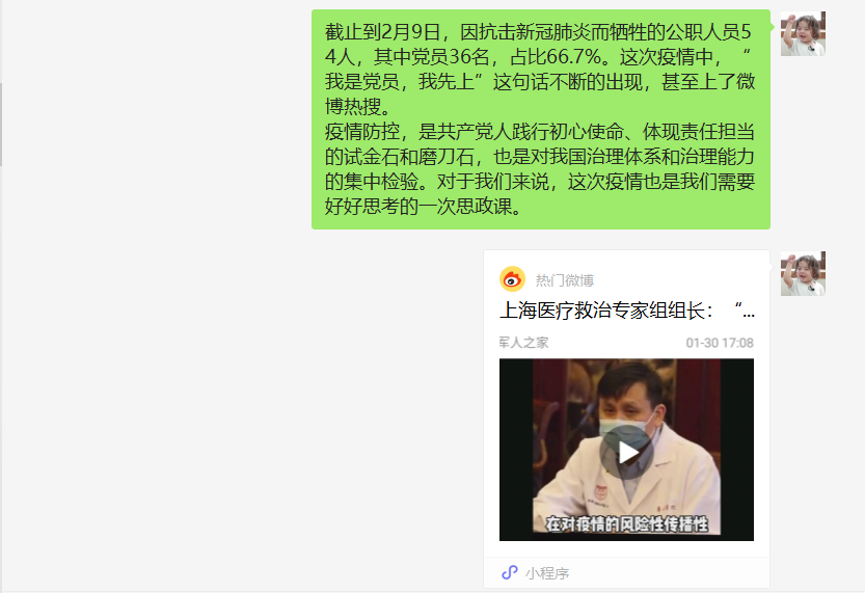Click the Weibo logo icon in shared card
865x593 pixels.
point(512,279)
